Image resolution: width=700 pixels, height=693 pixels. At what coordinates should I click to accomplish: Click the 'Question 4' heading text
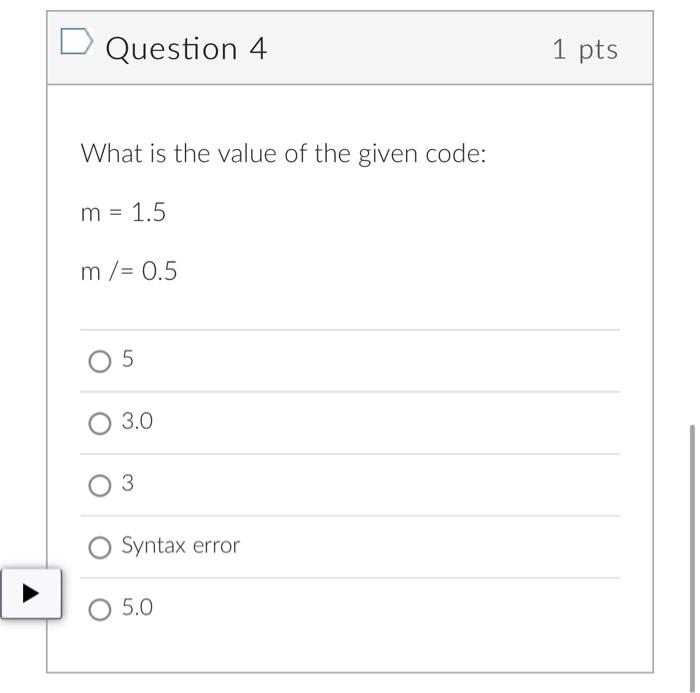[186, 48]
